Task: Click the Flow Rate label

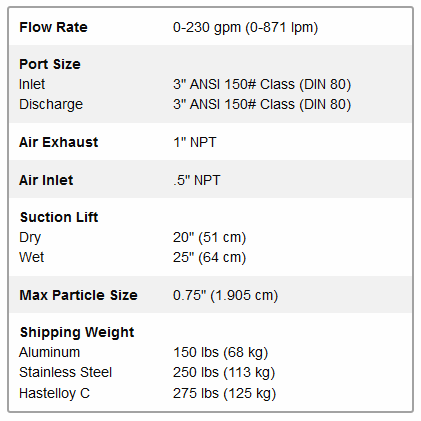Action: tap(53, 27)
